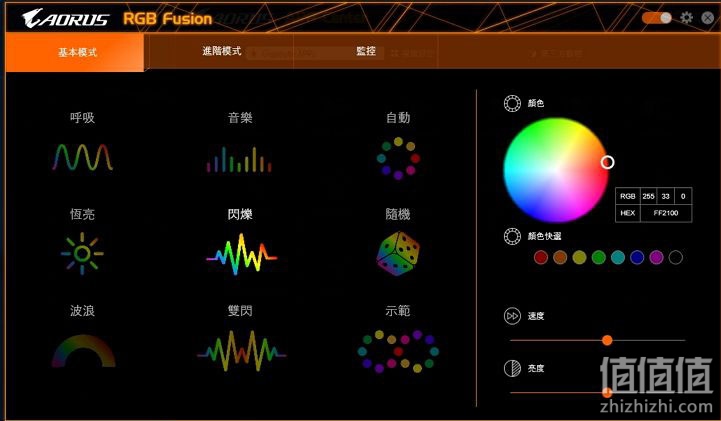Select the 波浪 wave rainbow arc icon
721x421 pixels.
pos(83,351)
